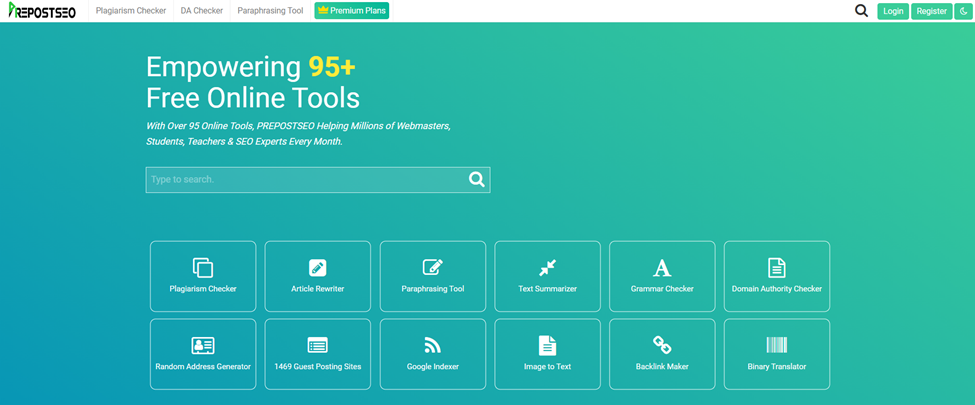Open Plagiarism Checker from top navigation
Viewport: 975px width, 405px height.
click(131, 11)
